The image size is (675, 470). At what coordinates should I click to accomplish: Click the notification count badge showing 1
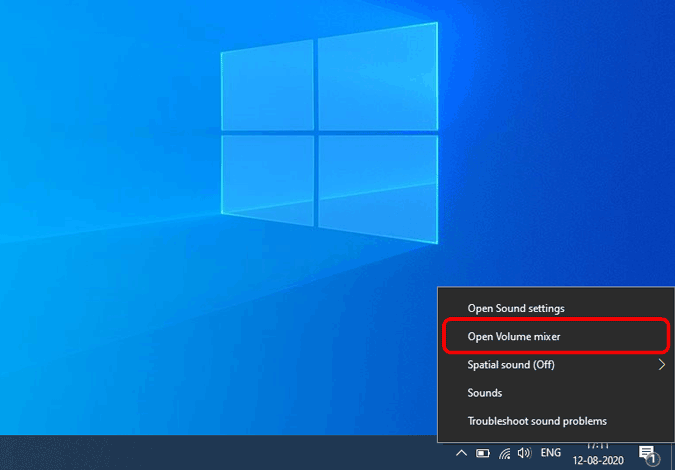click(x=653, y=458)
